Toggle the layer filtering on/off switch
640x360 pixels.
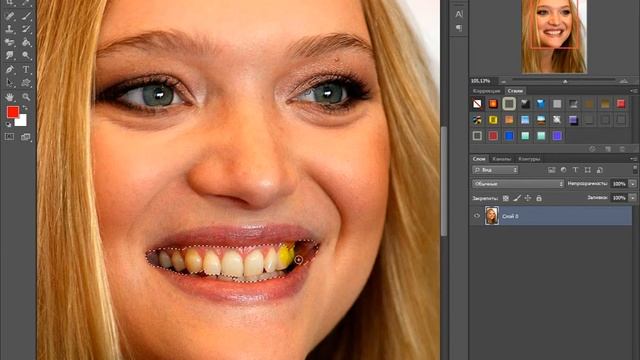(635, 170)
